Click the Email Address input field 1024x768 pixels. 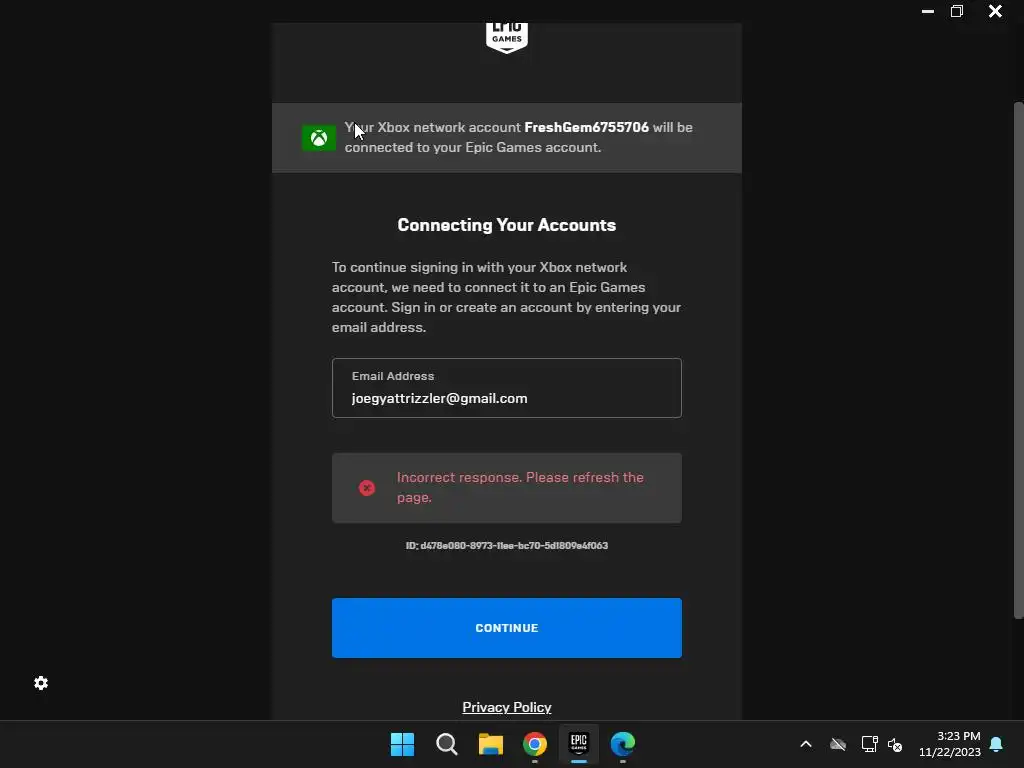pos(507,388)
